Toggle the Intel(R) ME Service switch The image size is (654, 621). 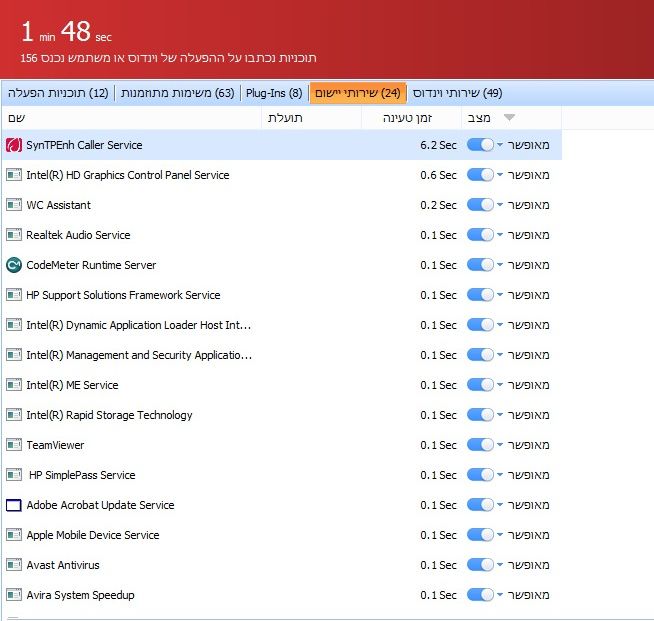pos(480,385)
